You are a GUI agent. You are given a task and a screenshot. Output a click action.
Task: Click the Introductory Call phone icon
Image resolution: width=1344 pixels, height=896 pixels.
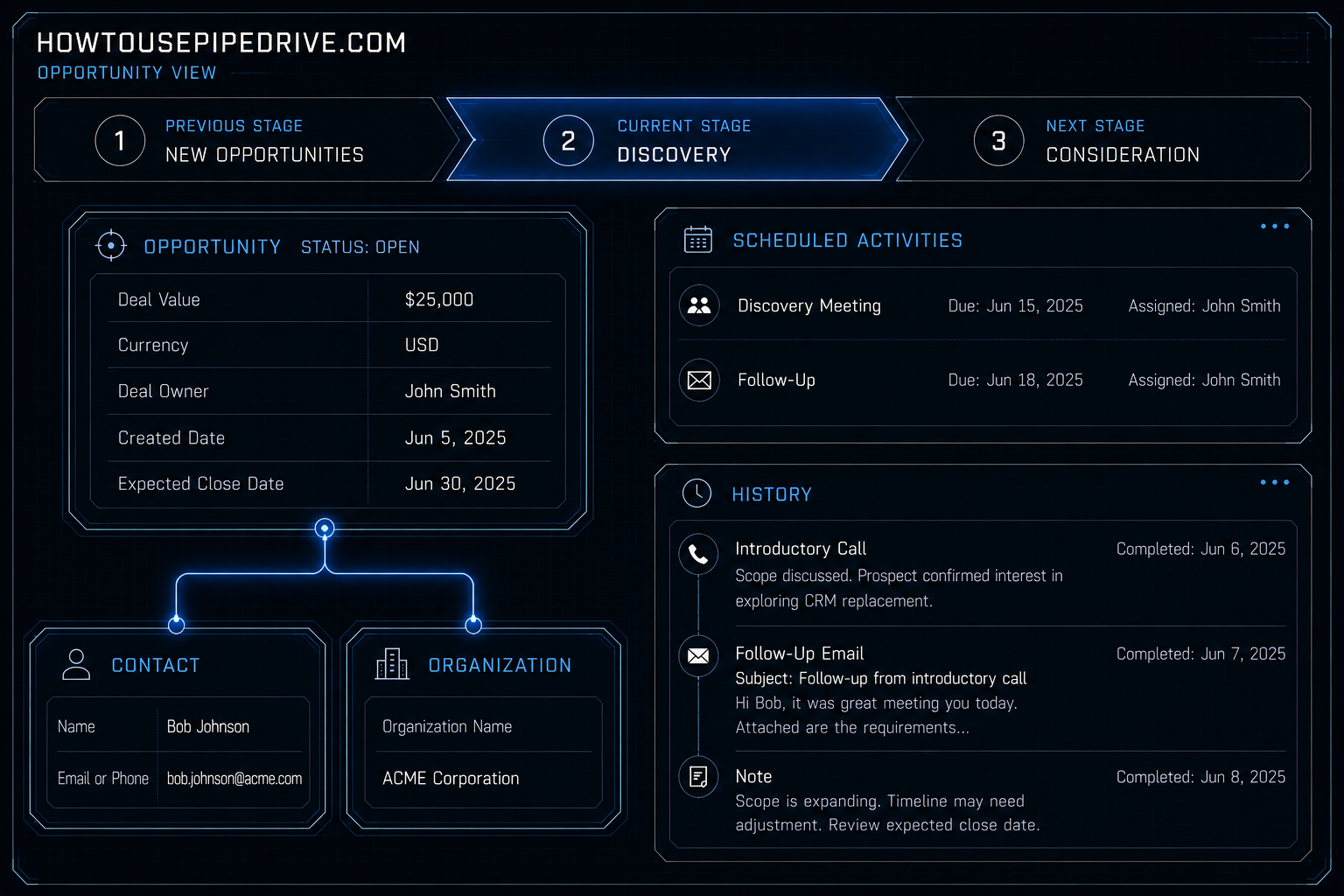(698, 554)
